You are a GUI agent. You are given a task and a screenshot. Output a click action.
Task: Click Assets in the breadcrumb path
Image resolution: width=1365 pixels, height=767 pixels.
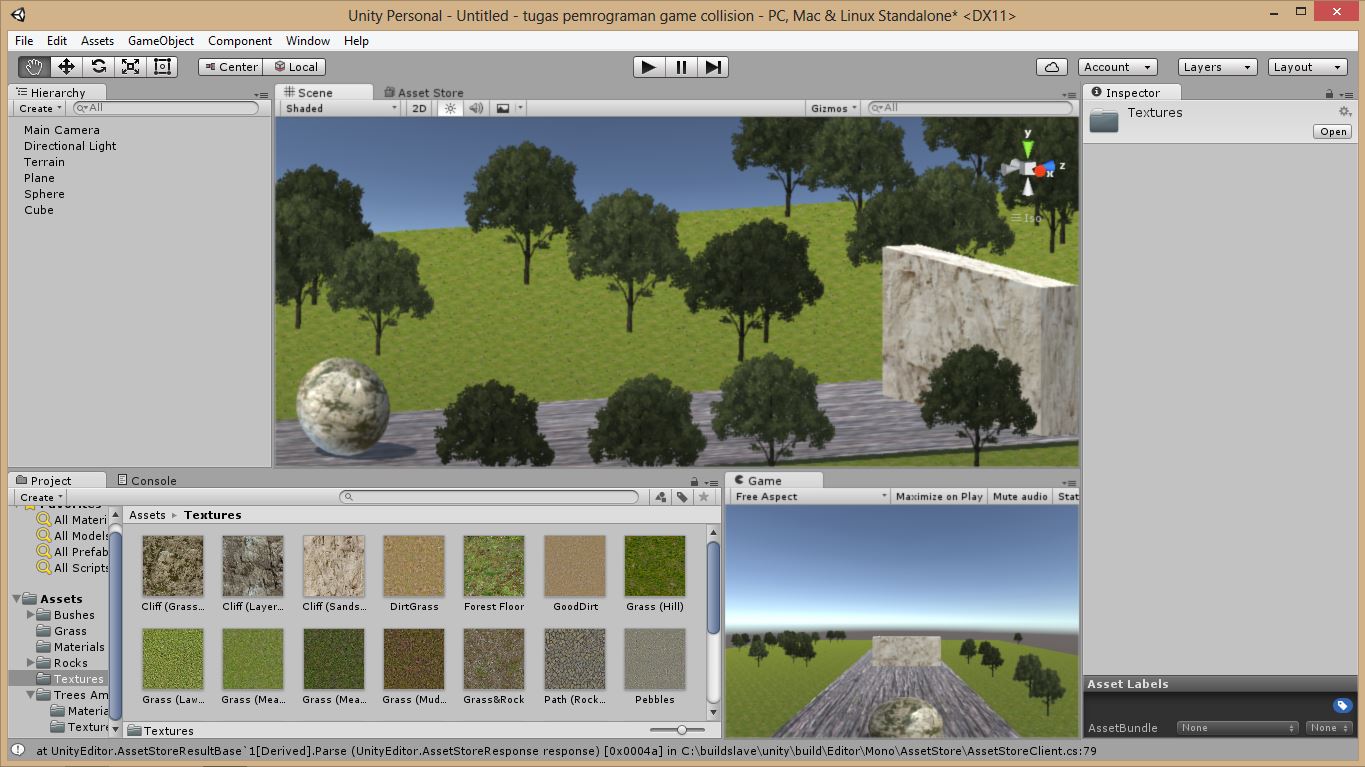coord(147,515)
